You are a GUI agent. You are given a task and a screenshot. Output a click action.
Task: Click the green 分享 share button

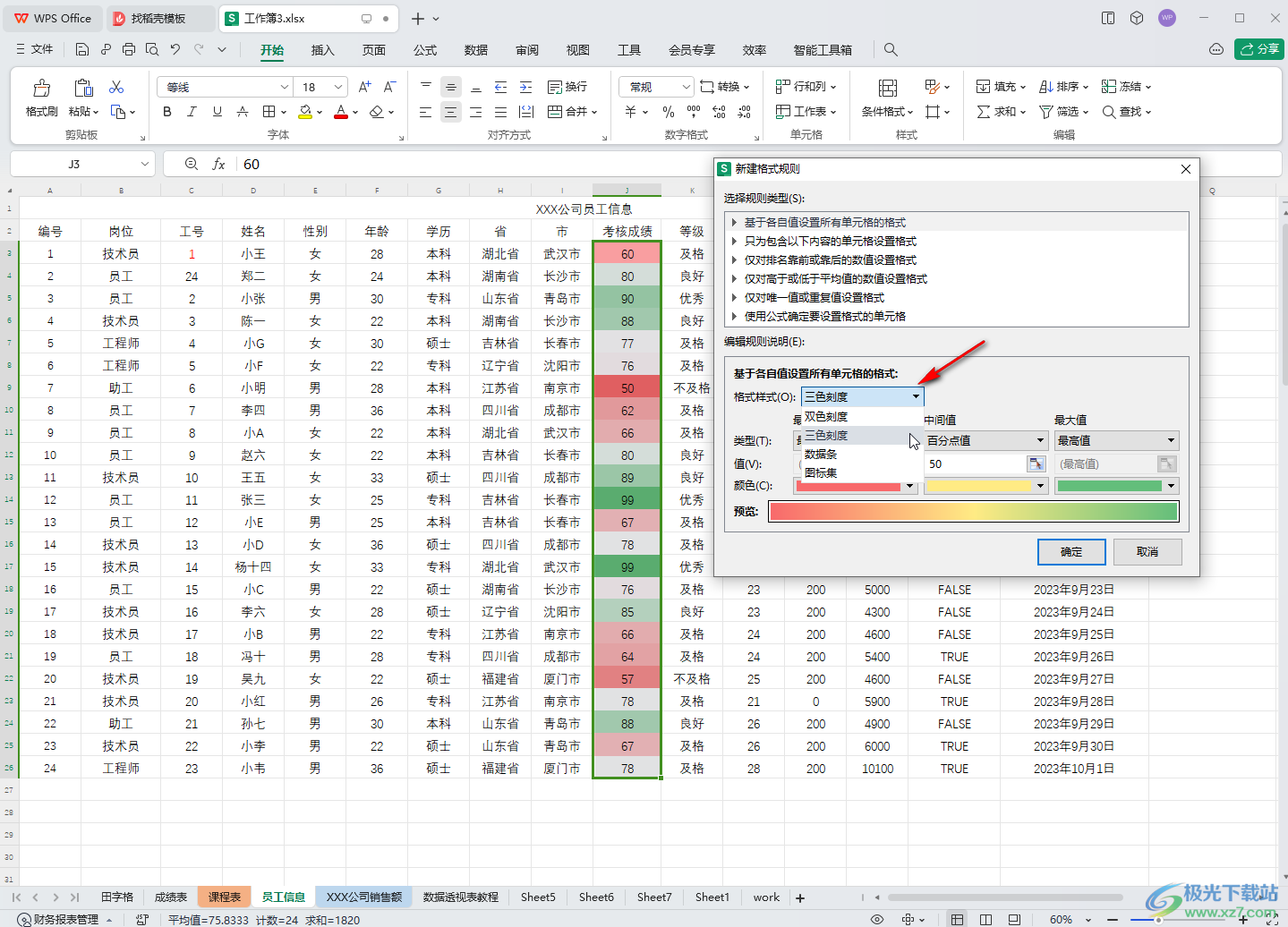[1259, 49]
